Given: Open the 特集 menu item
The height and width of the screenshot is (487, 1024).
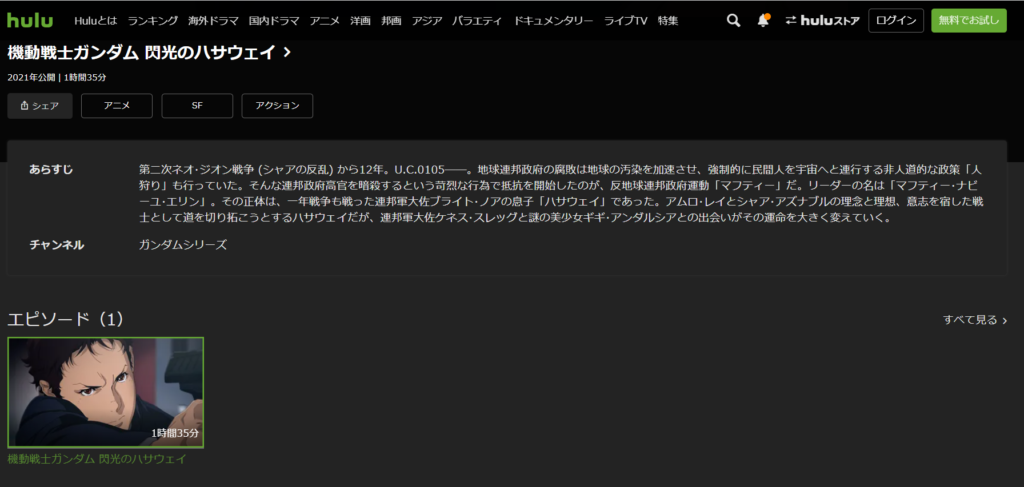Looking at the screenshot, I should click(668, 21).
